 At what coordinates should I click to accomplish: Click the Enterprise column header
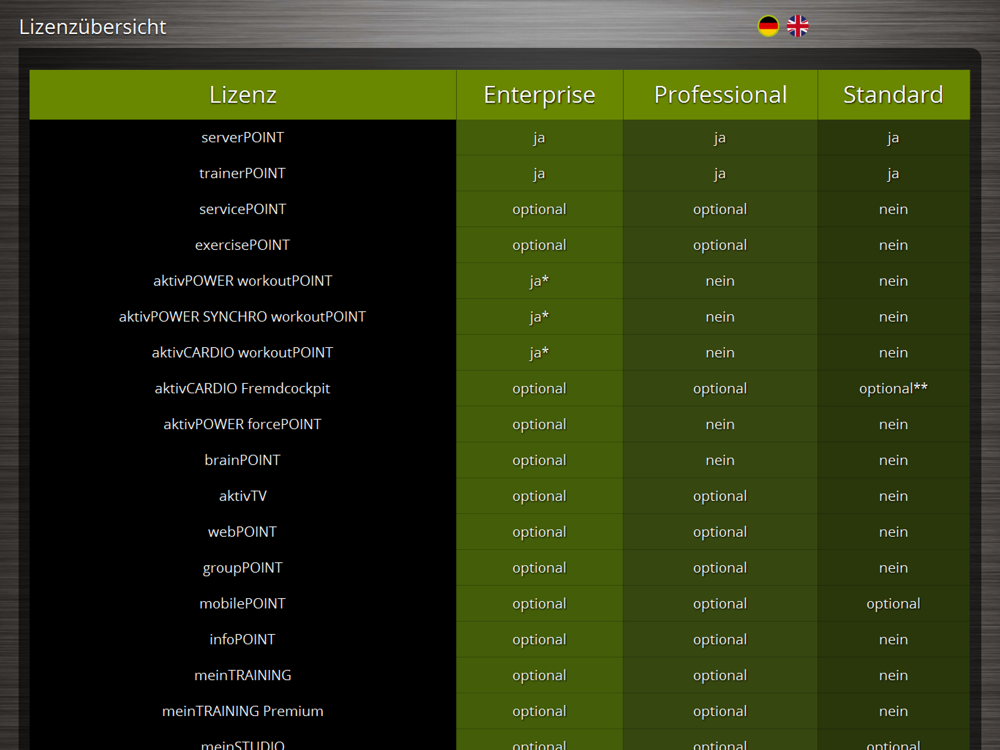(x=539, y=94)
